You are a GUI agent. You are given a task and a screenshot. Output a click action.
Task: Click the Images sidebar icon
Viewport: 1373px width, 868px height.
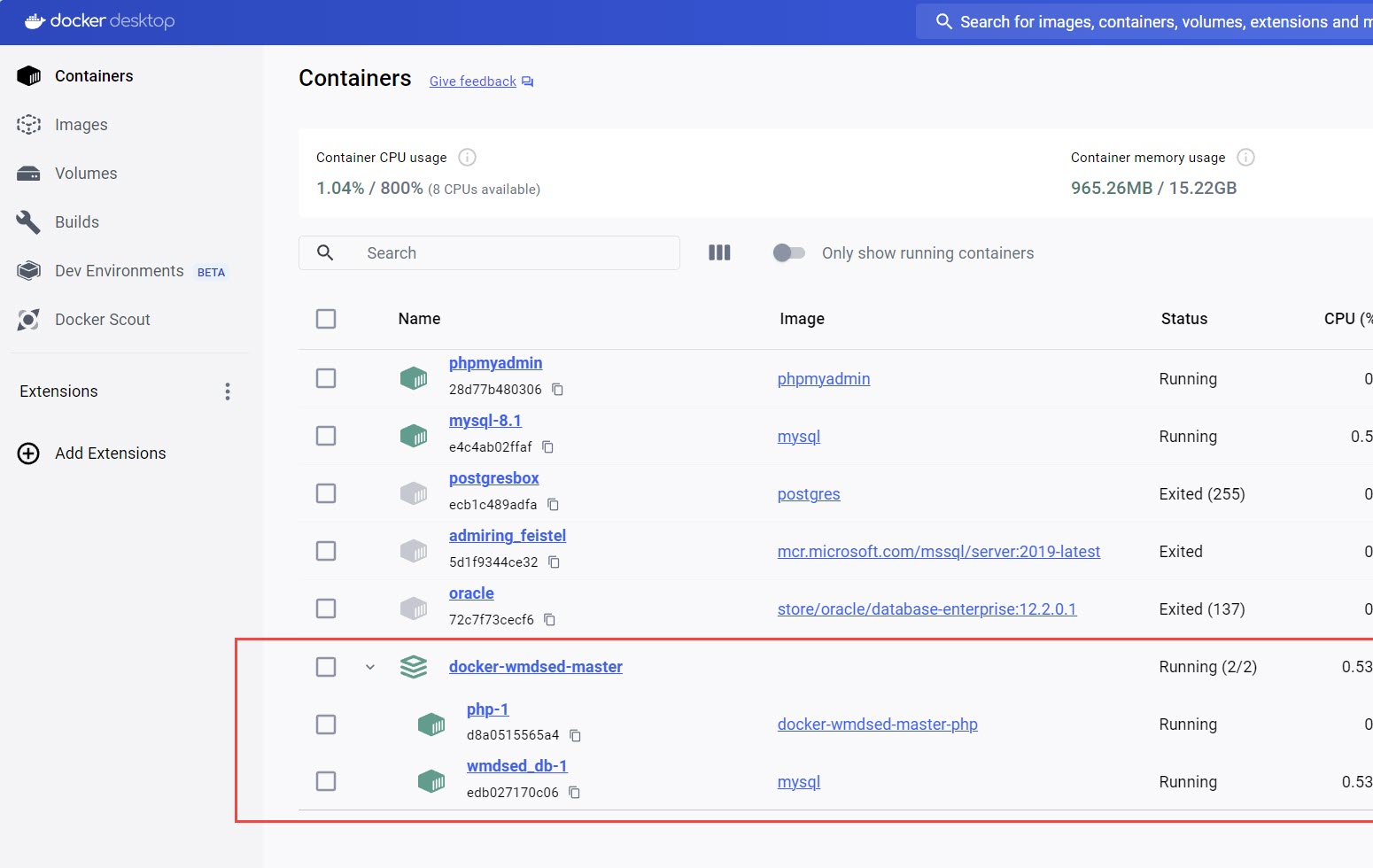pyautogui.click(x=29, y=125)
